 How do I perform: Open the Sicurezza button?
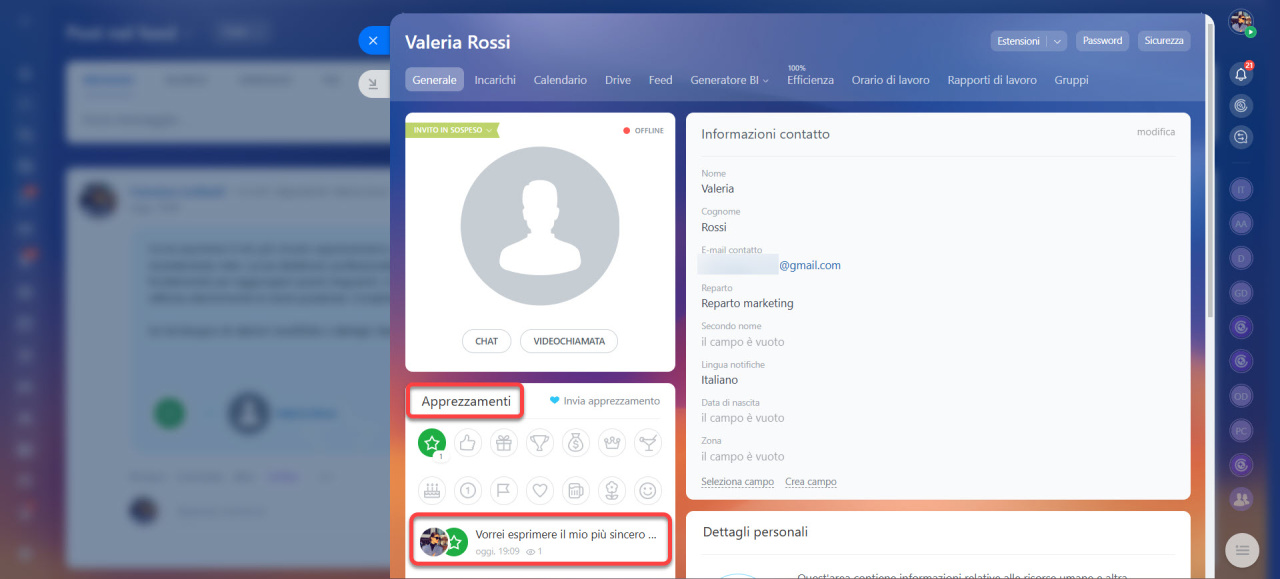click(x=1164, y=41)
